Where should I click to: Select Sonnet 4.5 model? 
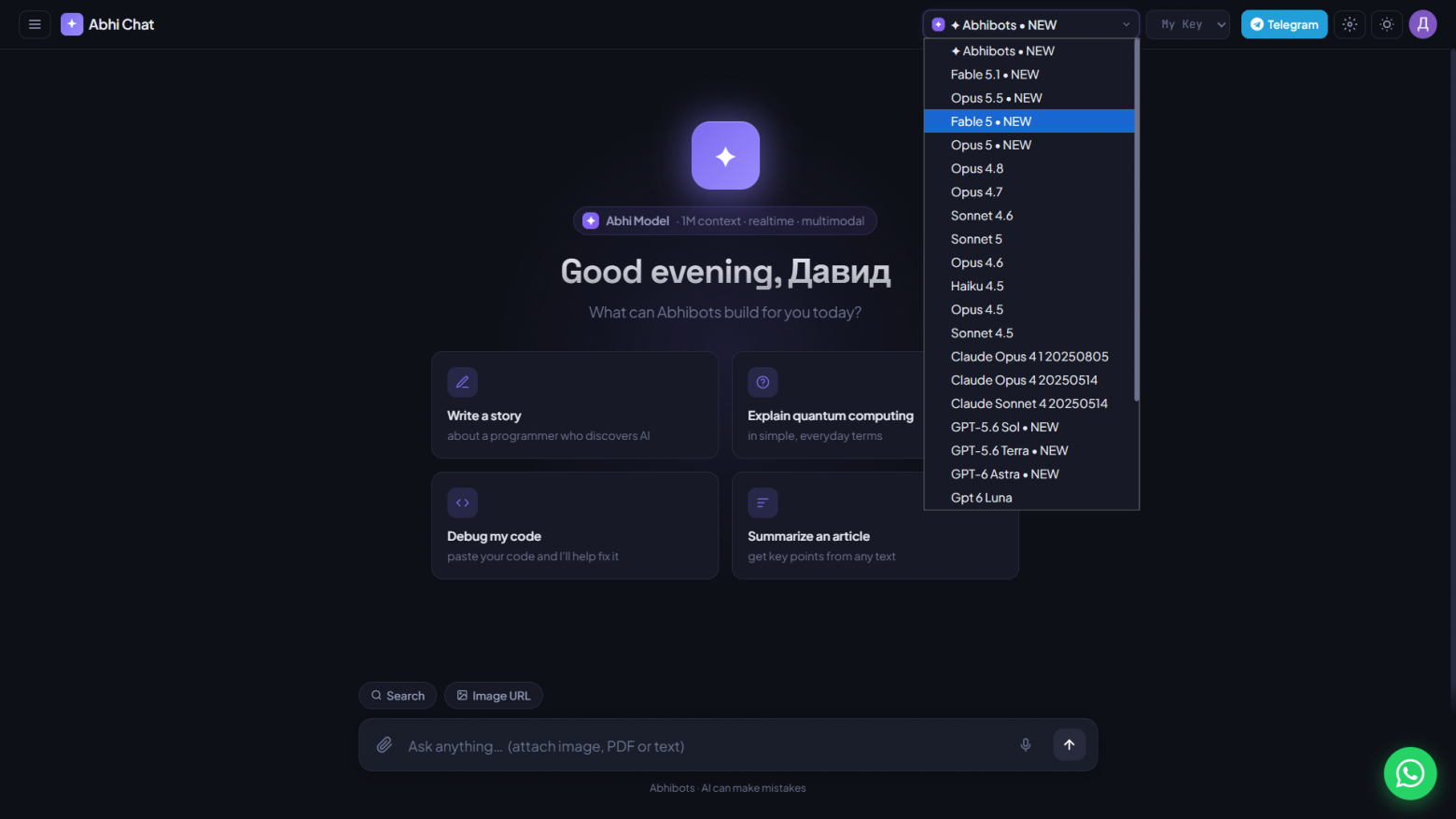pyautogui.click(x=1029, y=332)
